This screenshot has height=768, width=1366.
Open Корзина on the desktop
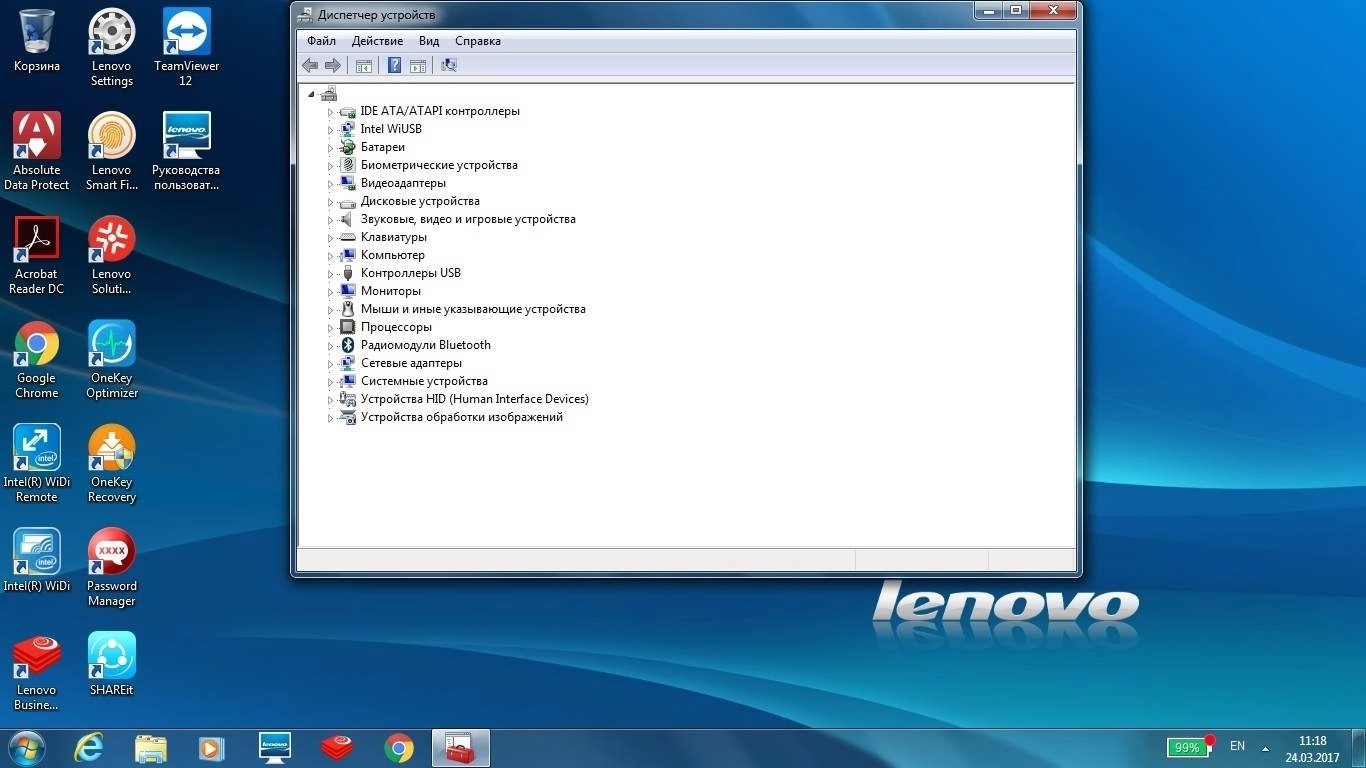(x=37, y=40)
